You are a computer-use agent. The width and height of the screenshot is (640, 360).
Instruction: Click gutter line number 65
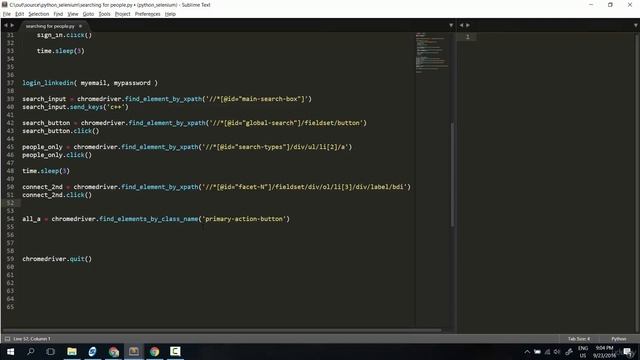10,307
